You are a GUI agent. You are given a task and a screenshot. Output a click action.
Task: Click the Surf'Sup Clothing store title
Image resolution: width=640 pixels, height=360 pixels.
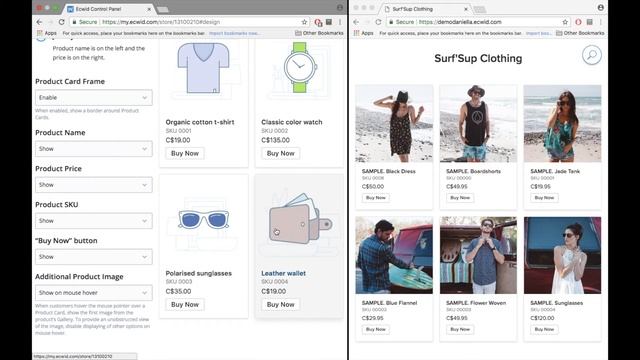coord(478,58)
